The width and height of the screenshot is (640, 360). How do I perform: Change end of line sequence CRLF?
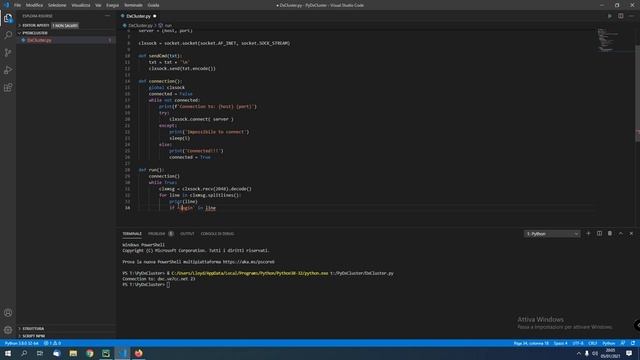tap(593, 343)
